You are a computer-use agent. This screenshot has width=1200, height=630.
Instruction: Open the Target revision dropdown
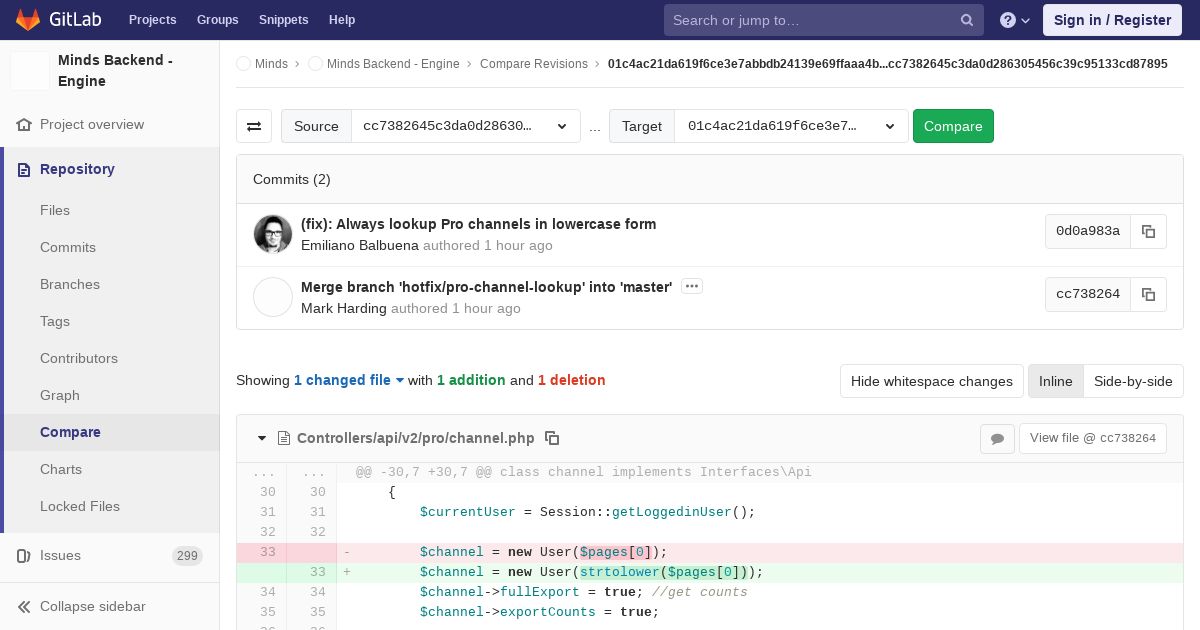792,126
